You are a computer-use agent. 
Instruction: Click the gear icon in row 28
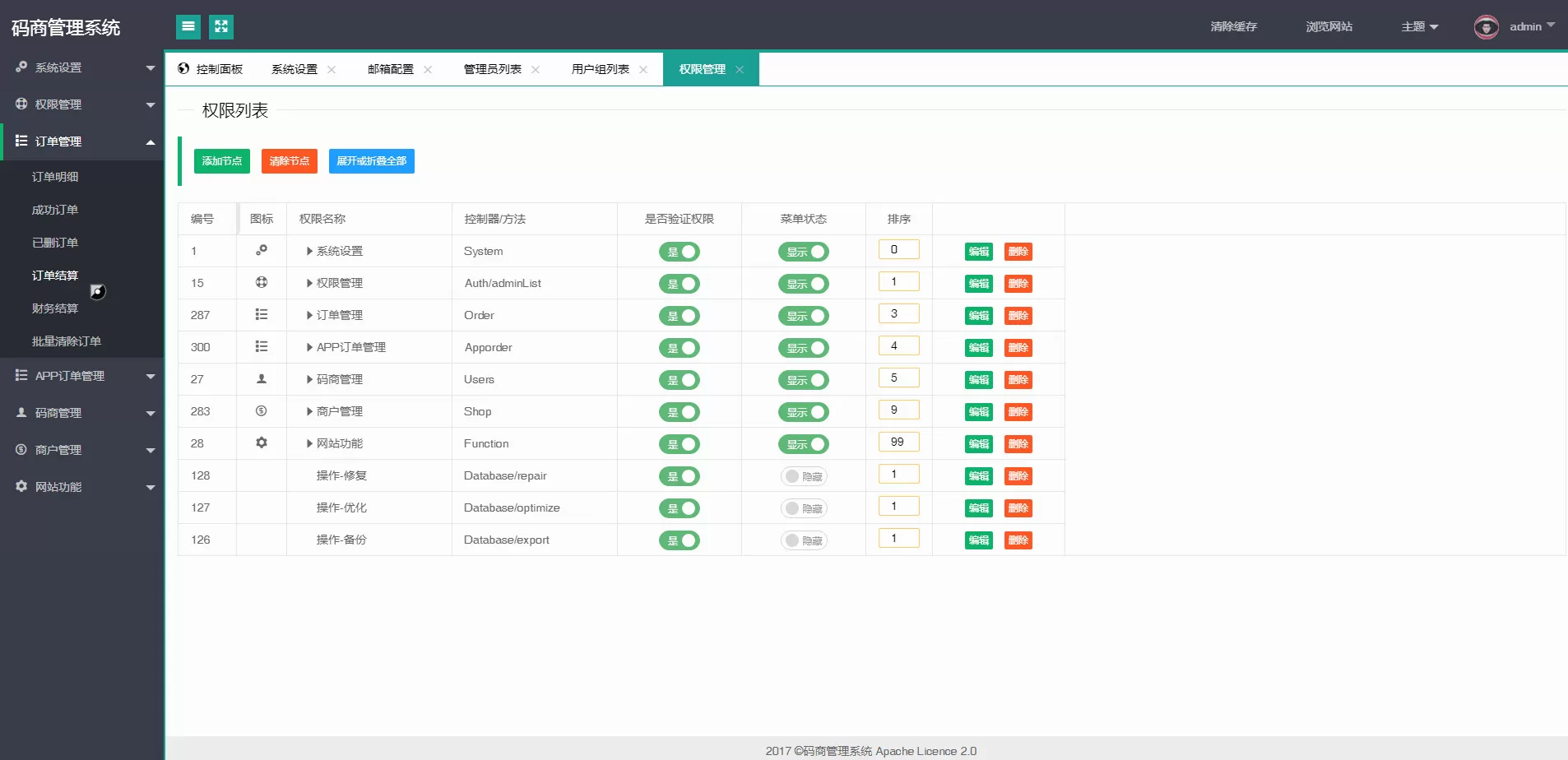(x=262, y=443)
